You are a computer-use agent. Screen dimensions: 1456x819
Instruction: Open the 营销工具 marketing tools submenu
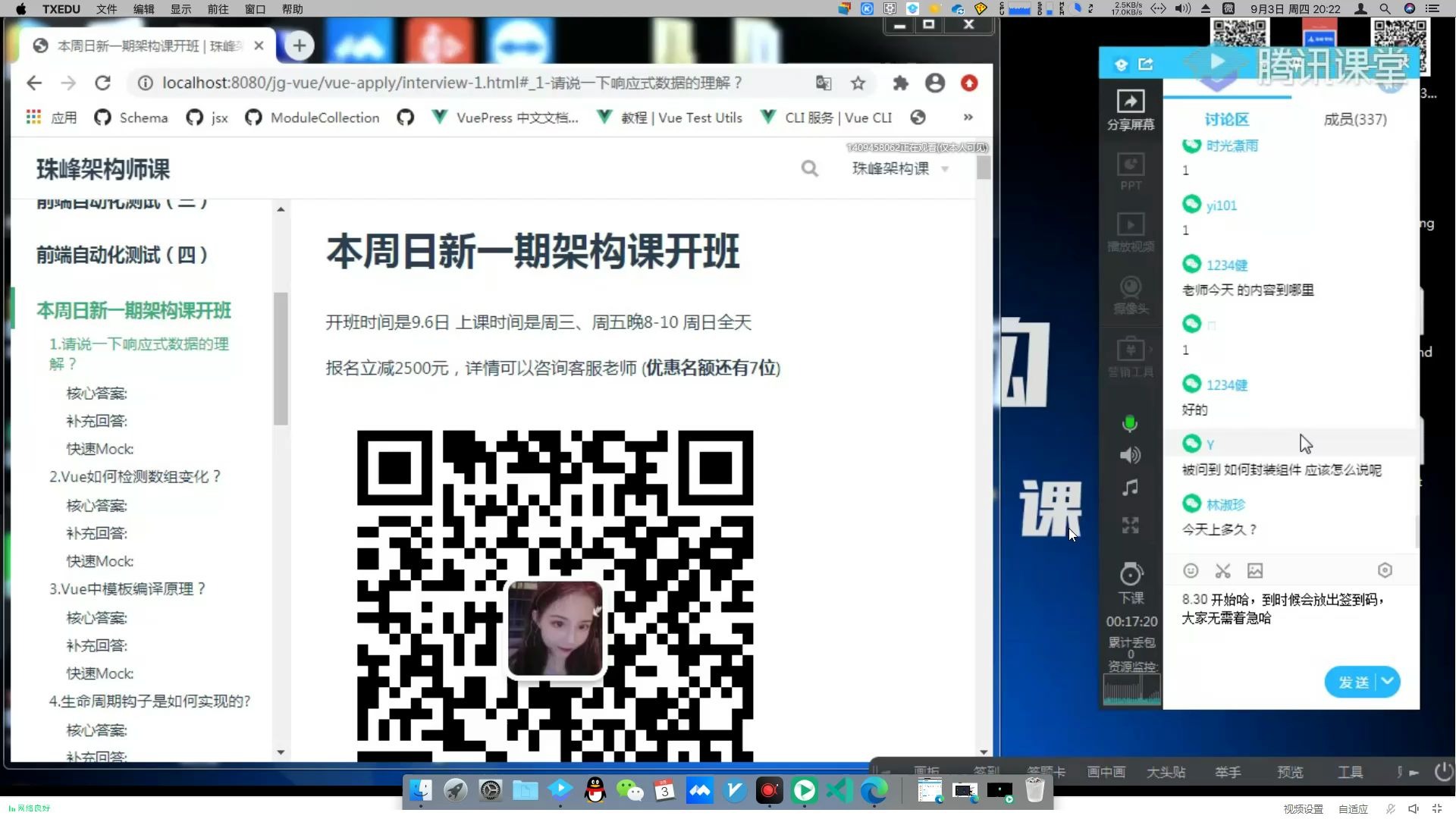tap(1130, 356)
